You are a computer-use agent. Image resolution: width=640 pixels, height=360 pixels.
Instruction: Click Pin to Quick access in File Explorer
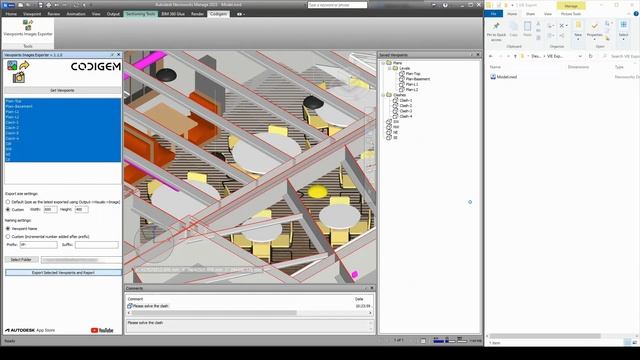point(496,31)
